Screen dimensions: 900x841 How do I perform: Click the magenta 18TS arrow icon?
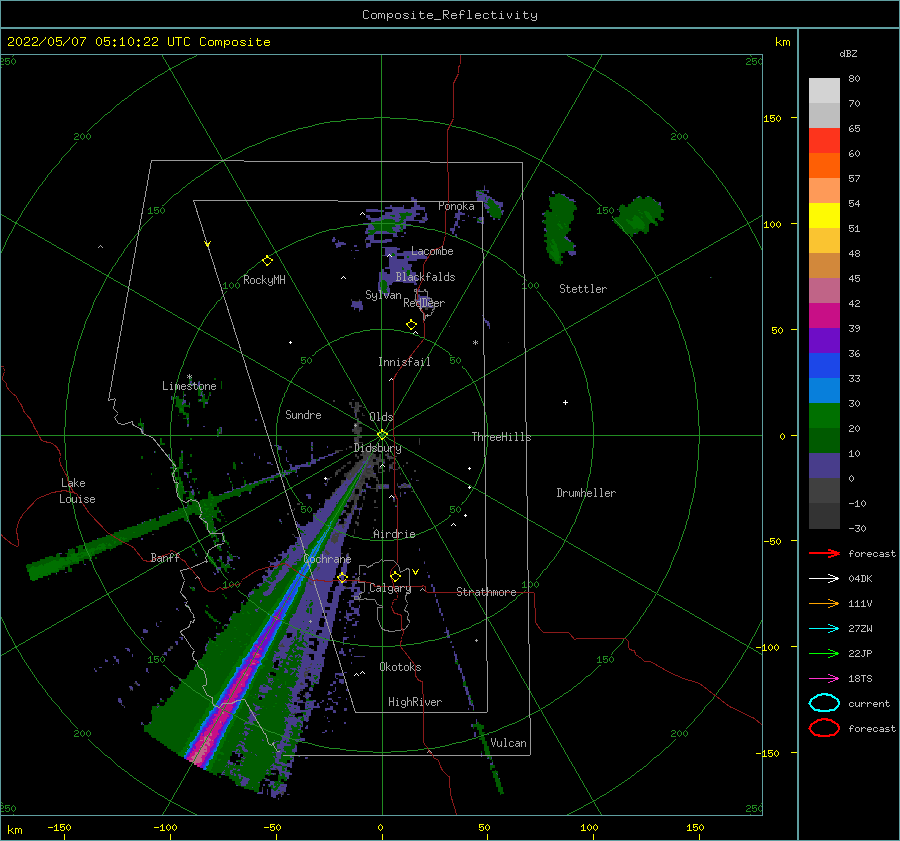pyautogui.click(x=824, y=679)
